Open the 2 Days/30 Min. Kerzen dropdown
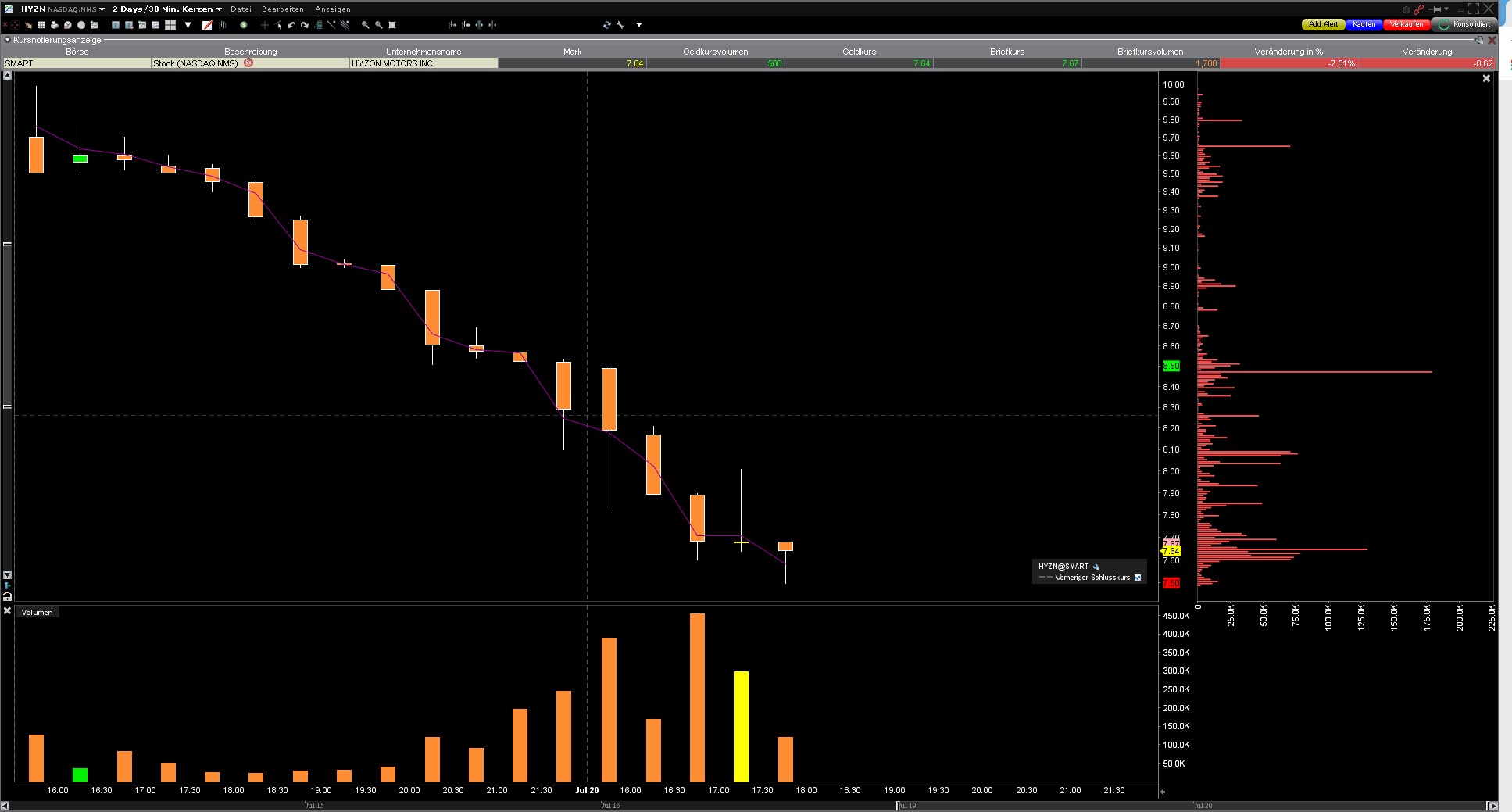 219,9
